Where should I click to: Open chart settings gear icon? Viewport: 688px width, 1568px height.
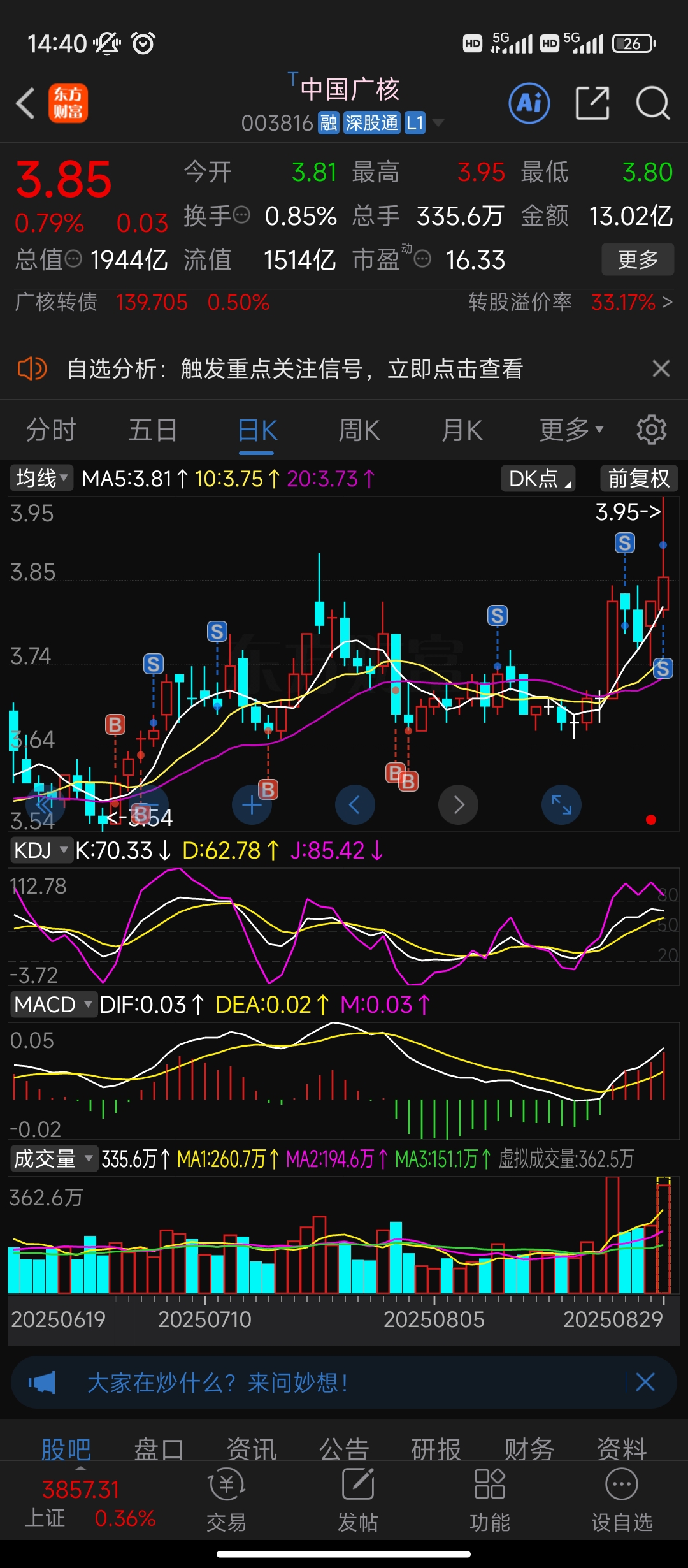[x=652, y=430]
